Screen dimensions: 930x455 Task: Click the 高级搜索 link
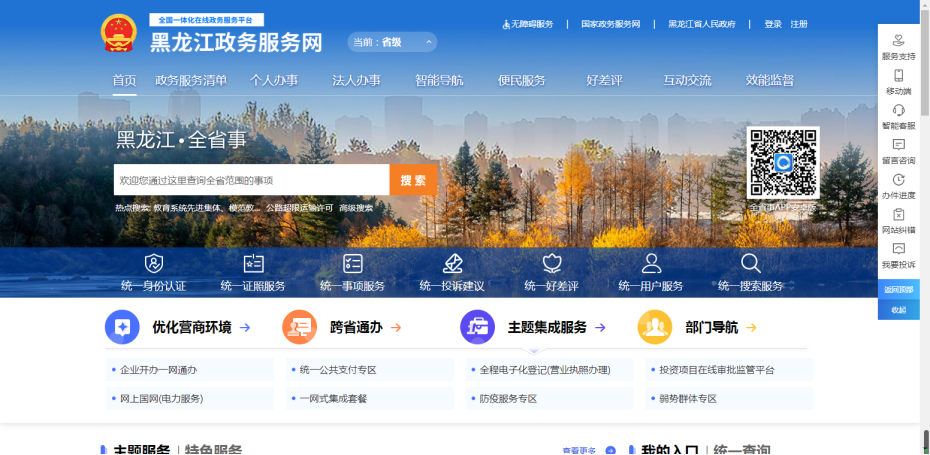click(x=356, y=208)
